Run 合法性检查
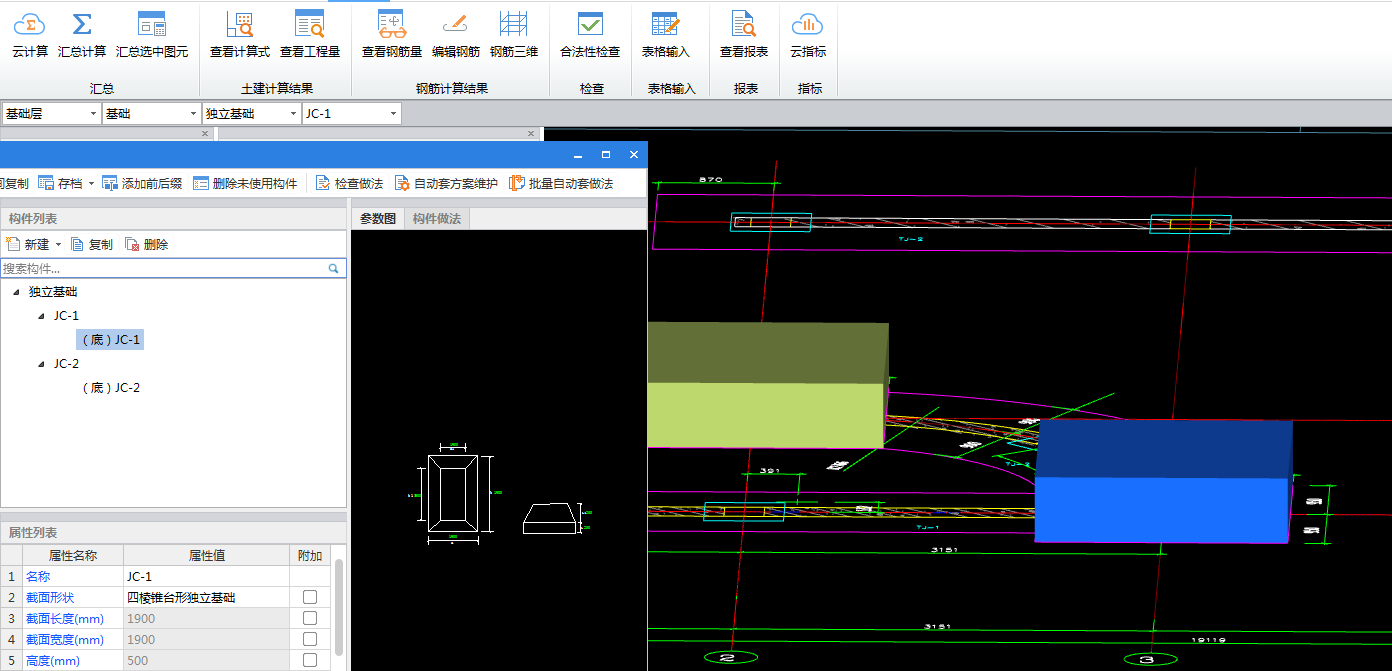1392x671 pixels. tap(590, 36)
